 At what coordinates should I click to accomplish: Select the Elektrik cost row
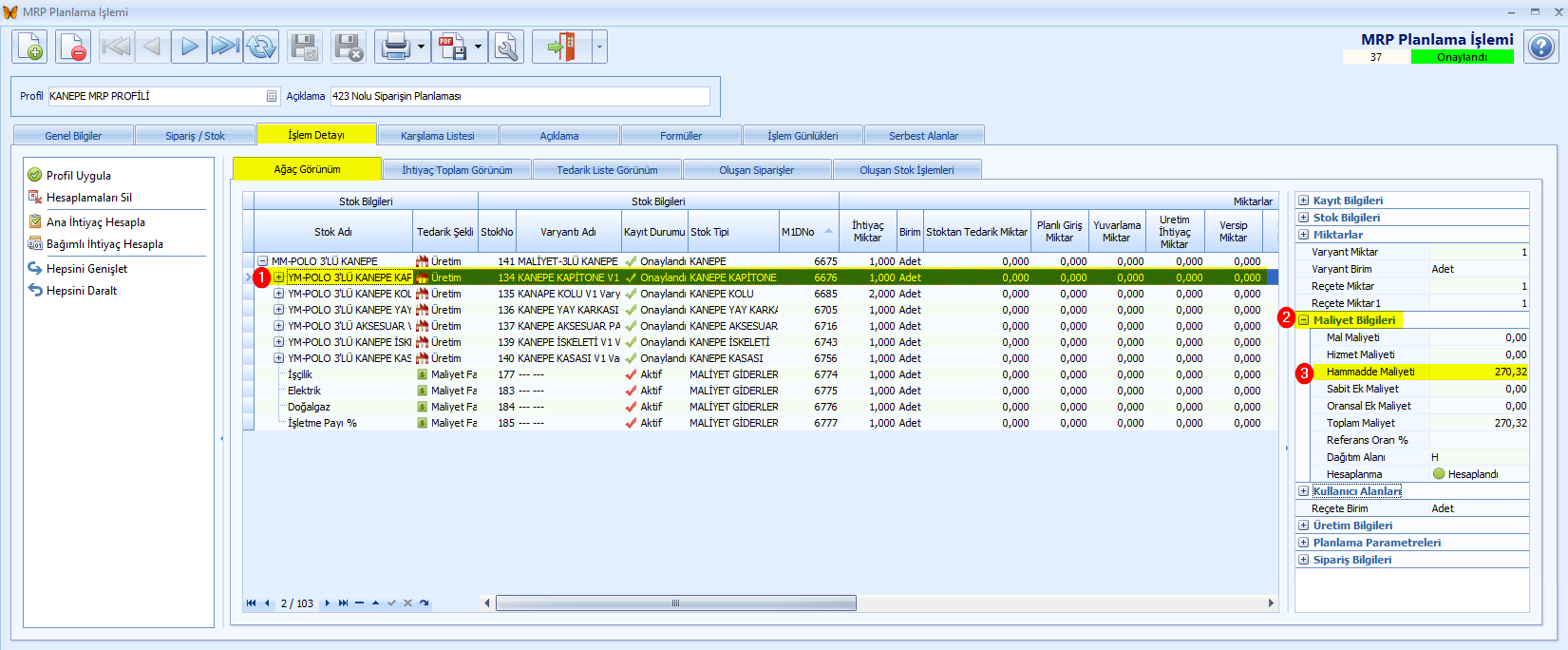point(760,391)
